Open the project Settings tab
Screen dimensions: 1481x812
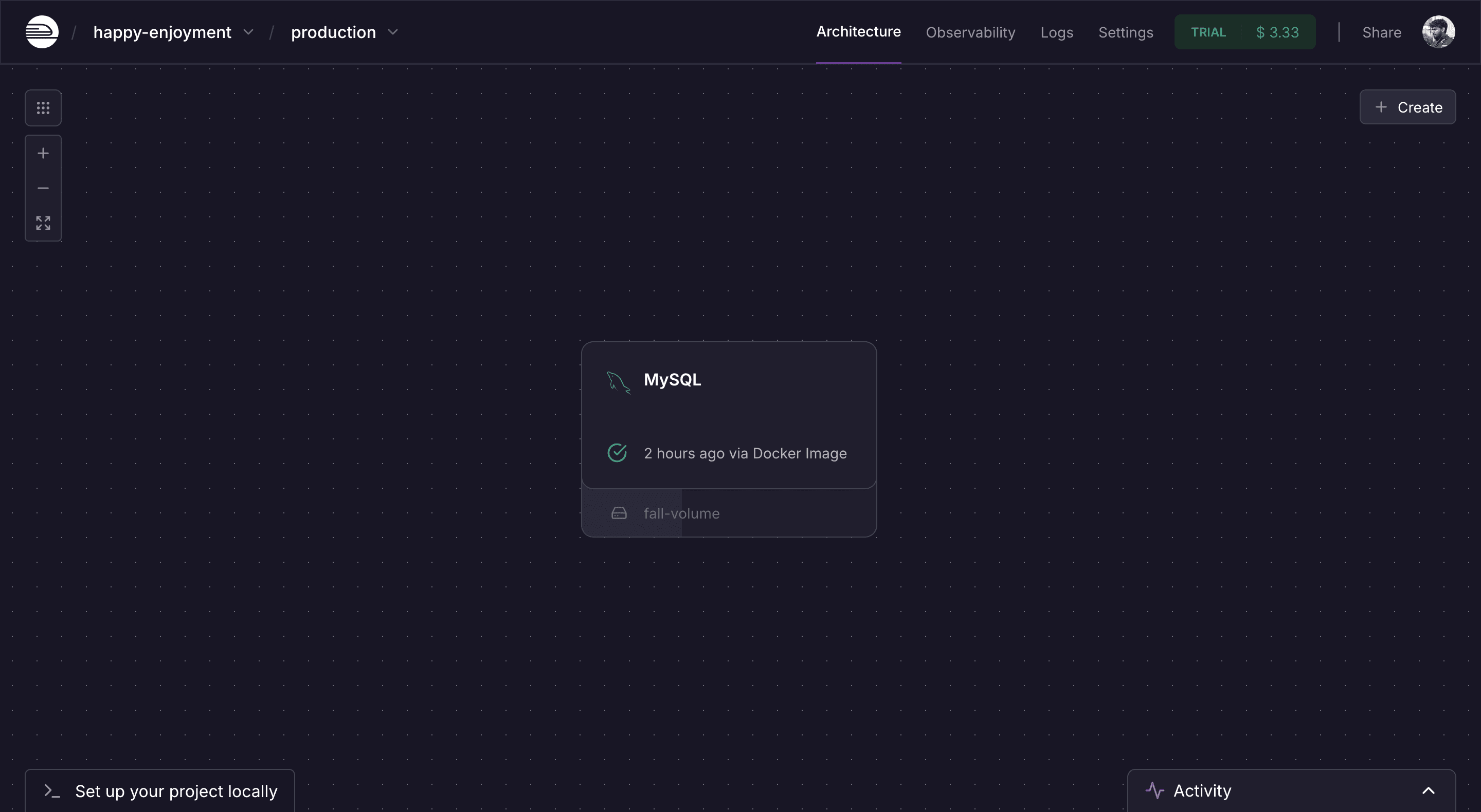click(1126, 32)
